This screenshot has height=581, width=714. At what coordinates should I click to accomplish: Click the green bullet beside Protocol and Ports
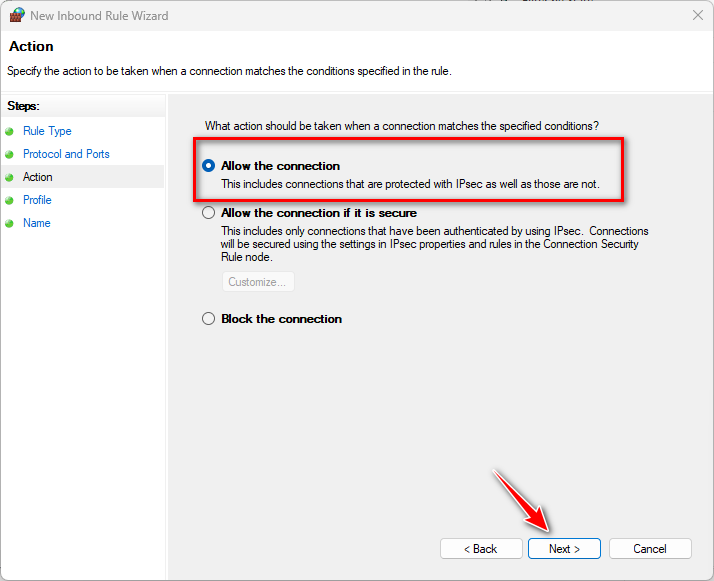(10, 154)
